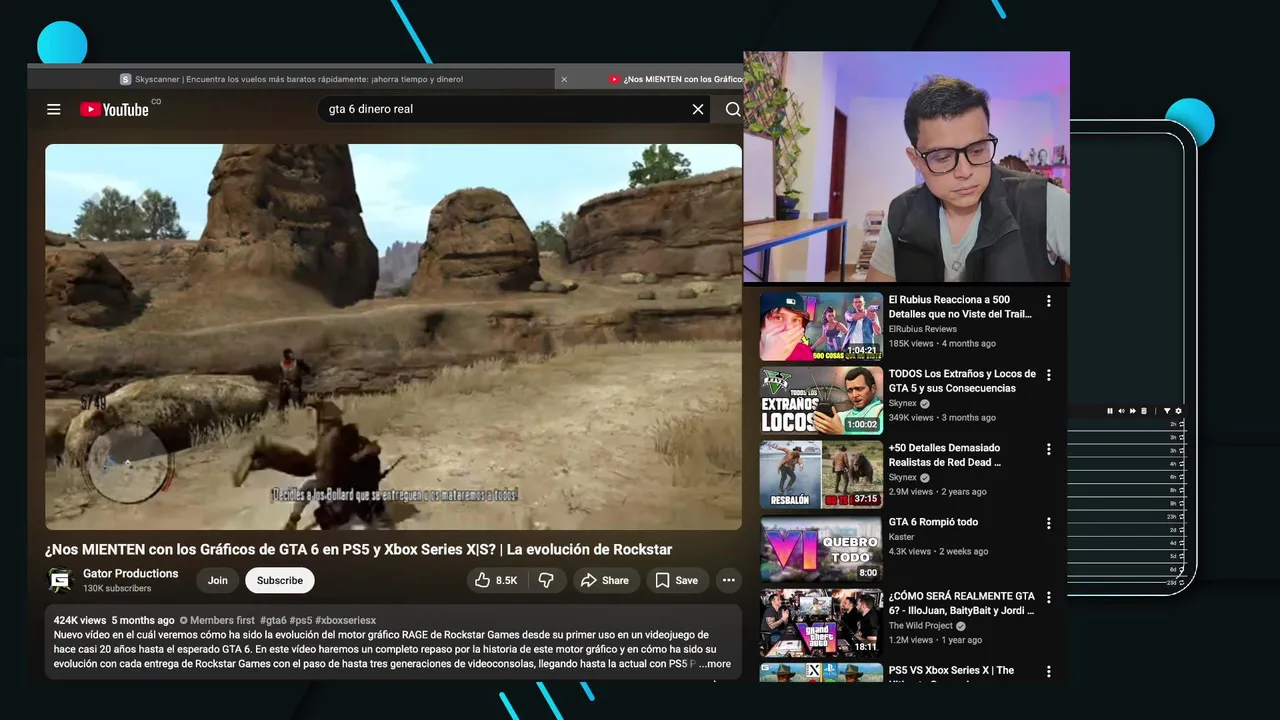Open '+50 Detalles Demasiado Realistas' video thumbnail
Image resolution: width=1280 pixels, height=720 pixels.
821,474
